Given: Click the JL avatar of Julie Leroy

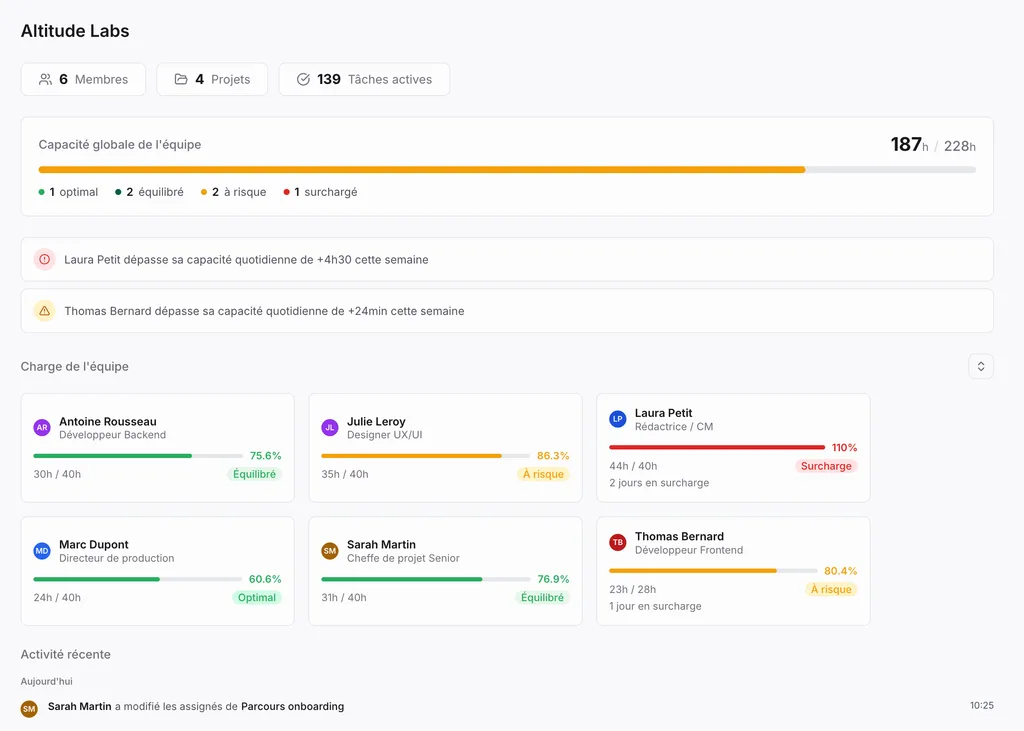Looking at the screenshot, I should tap(330, 427).
